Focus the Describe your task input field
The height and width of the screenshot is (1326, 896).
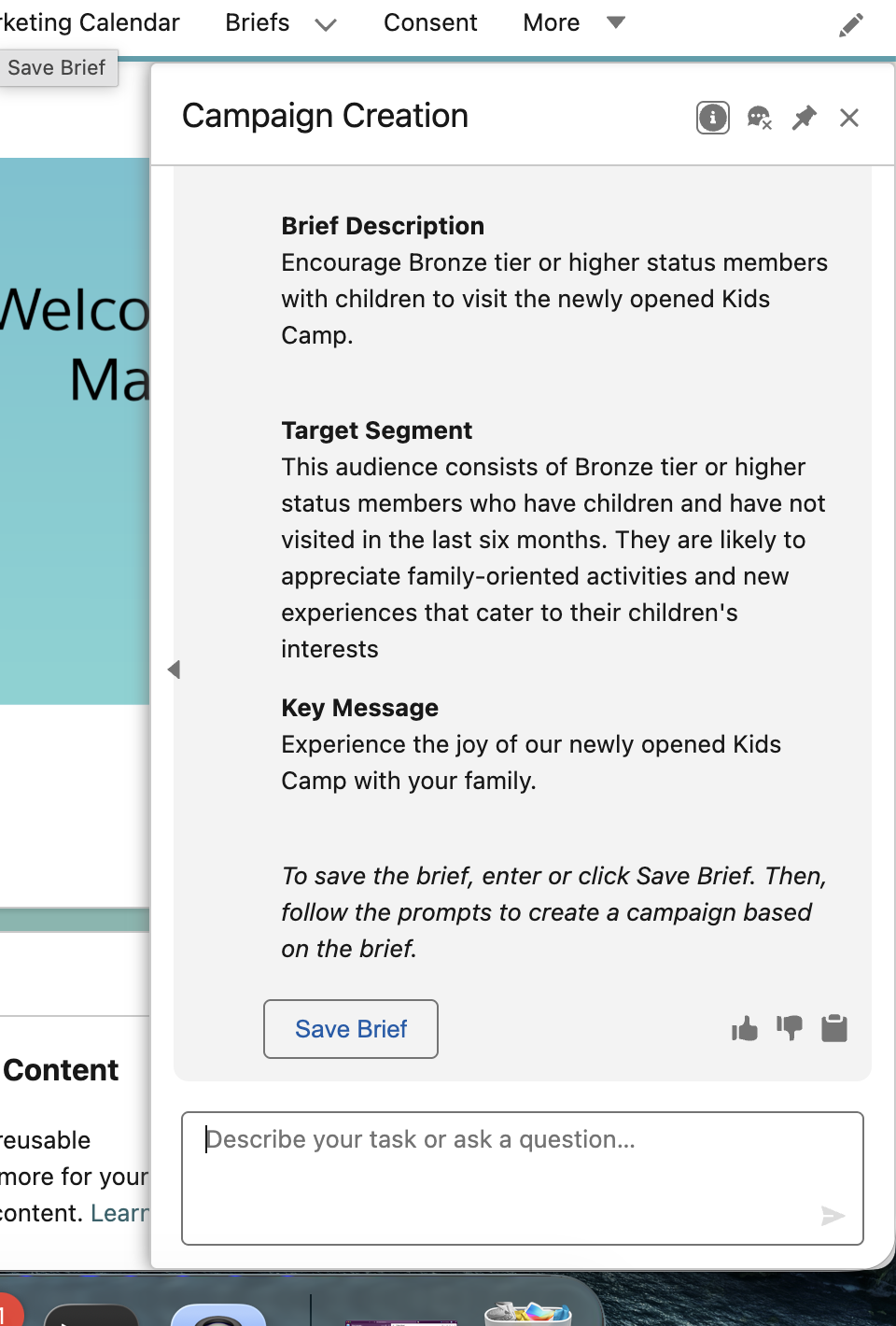click(x=523, y=1178)
